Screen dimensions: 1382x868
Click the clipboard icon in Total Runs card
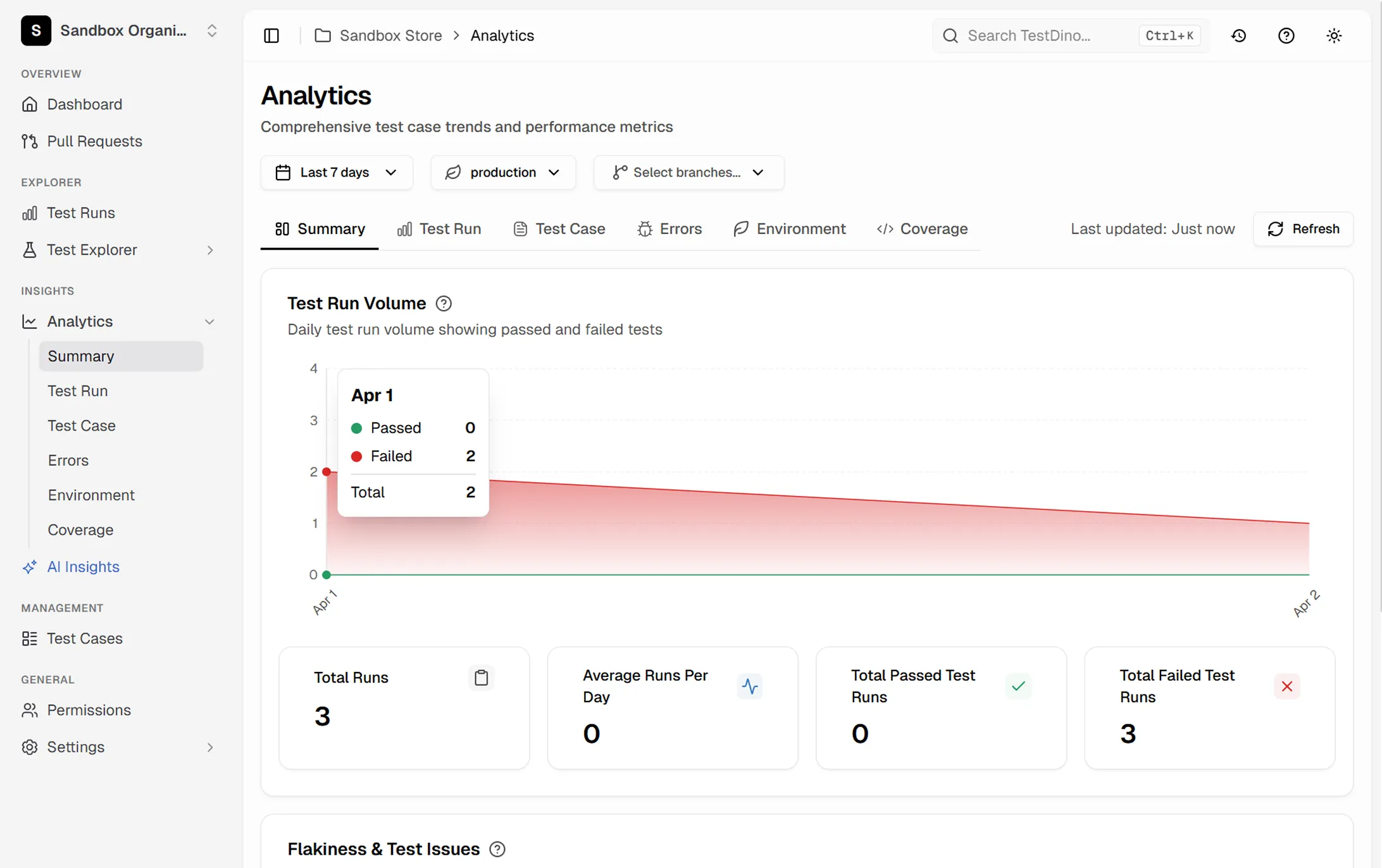pyautogui.click(x=482, y=678)
